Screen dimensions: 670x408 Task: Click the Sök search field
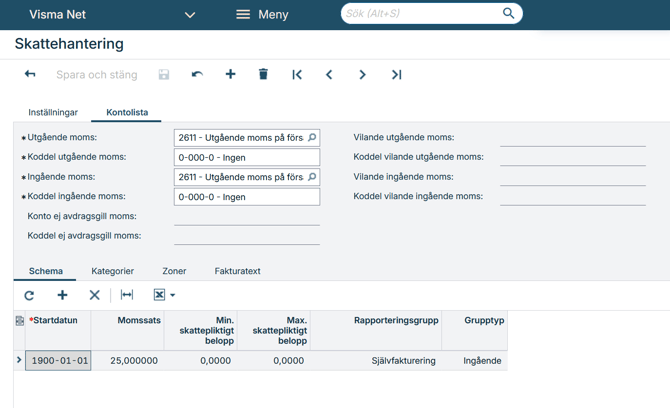click(420, 14)
